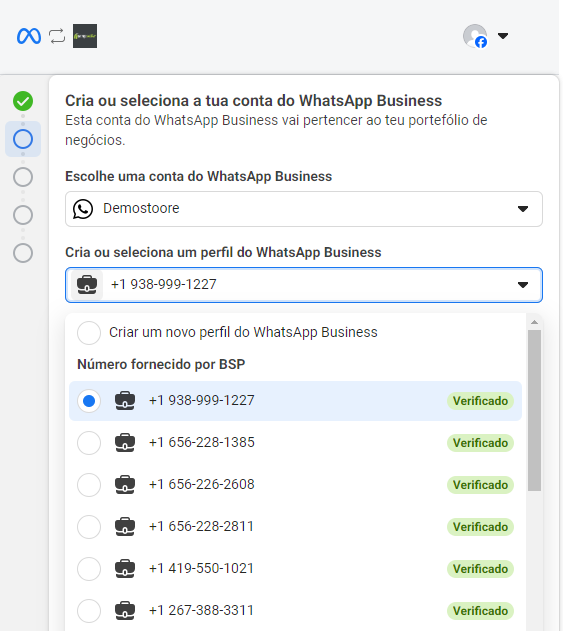Screen dimensions: 563x631
Task: Click Verificado badge for +1 419-550-1021
Action: [480, 569]
